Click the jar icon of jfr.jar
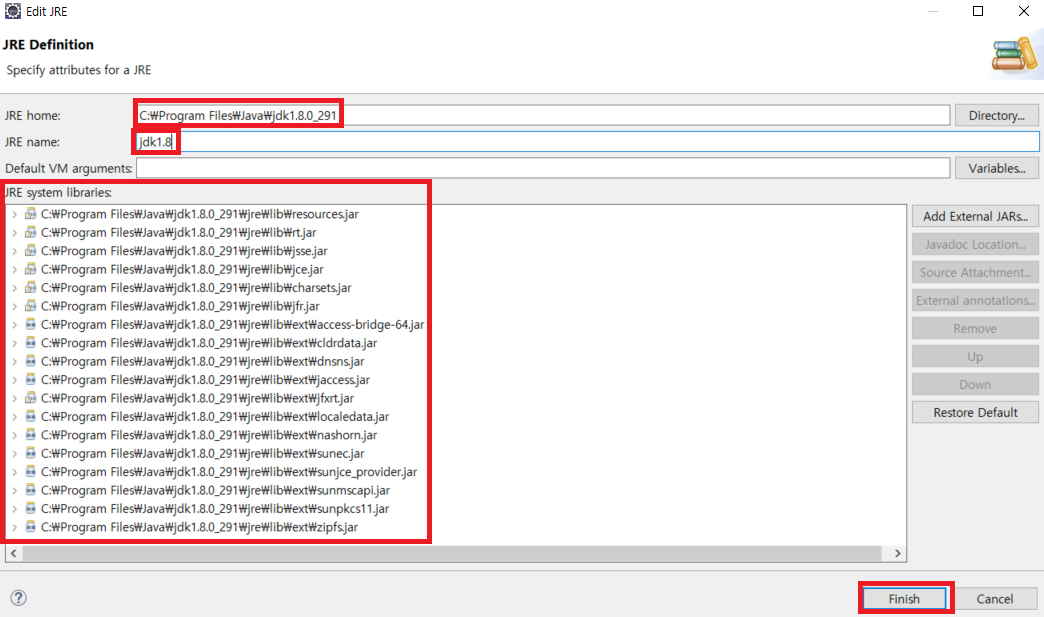The width and height of the screenshot is (1044, 617). 31,306
